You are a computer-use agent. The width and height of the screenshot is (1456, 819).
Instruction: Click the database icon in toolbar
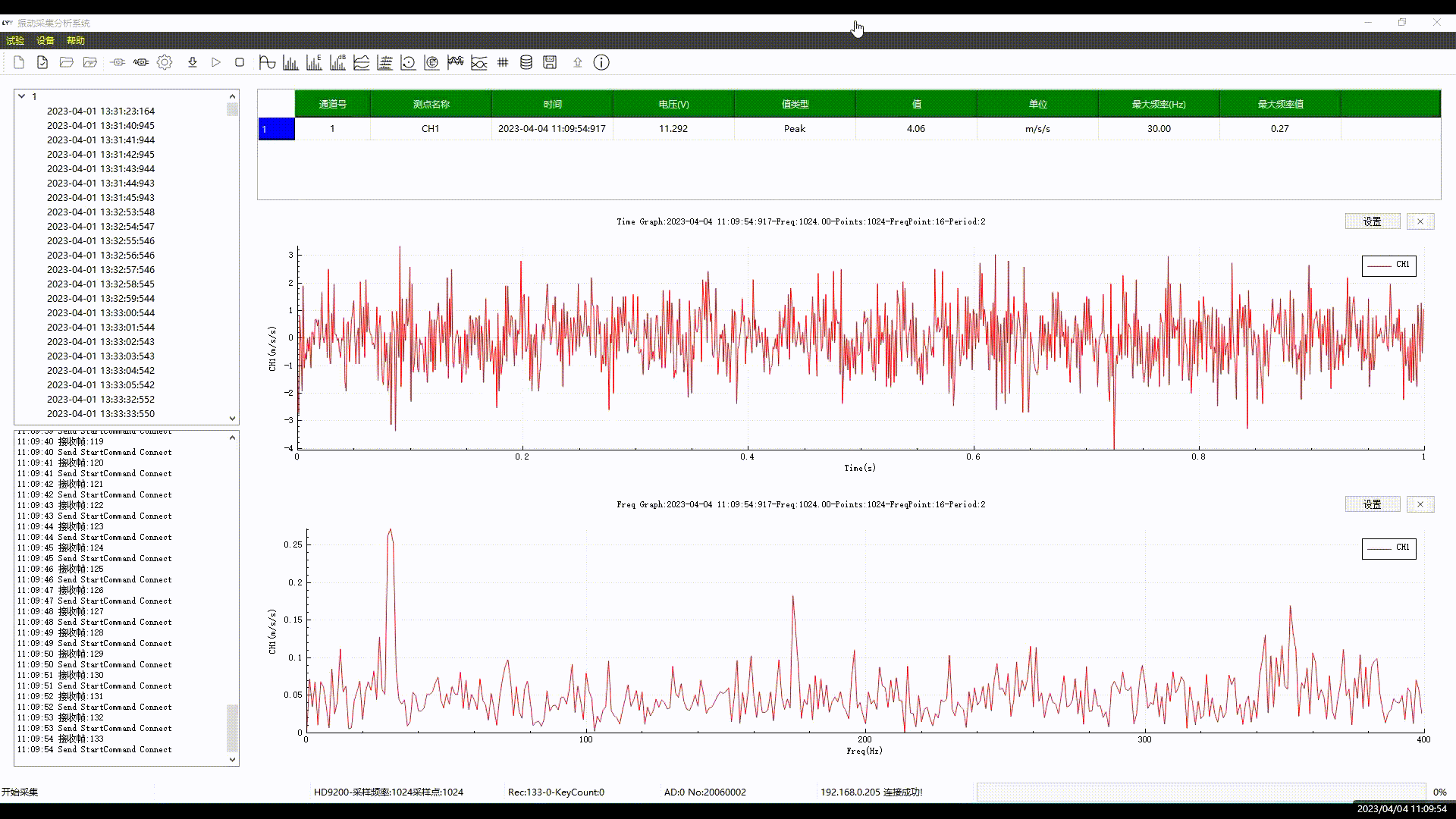coord(526,63)
